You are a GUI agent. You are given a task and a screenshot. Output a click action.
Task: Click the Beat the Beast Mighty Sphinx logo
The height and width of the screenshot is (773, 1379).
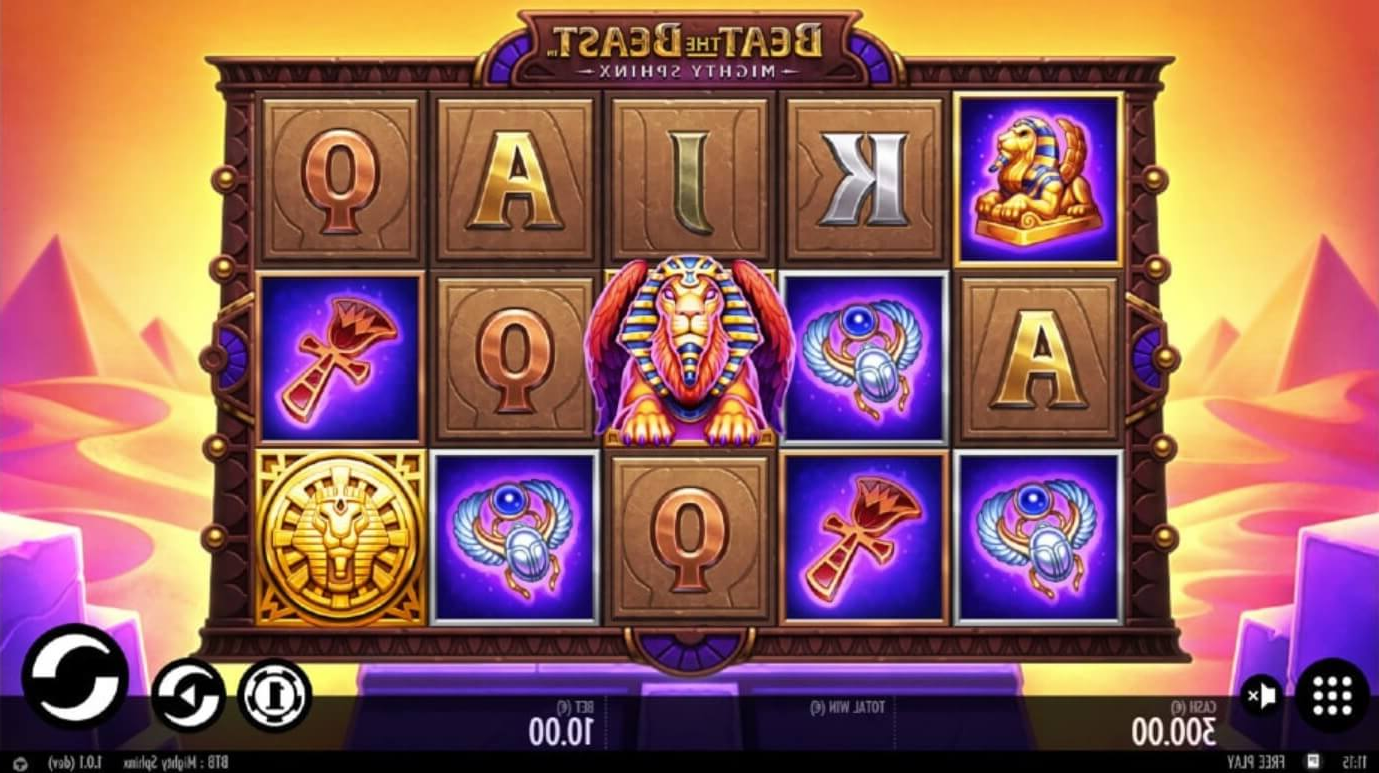[x=689, y=47]
